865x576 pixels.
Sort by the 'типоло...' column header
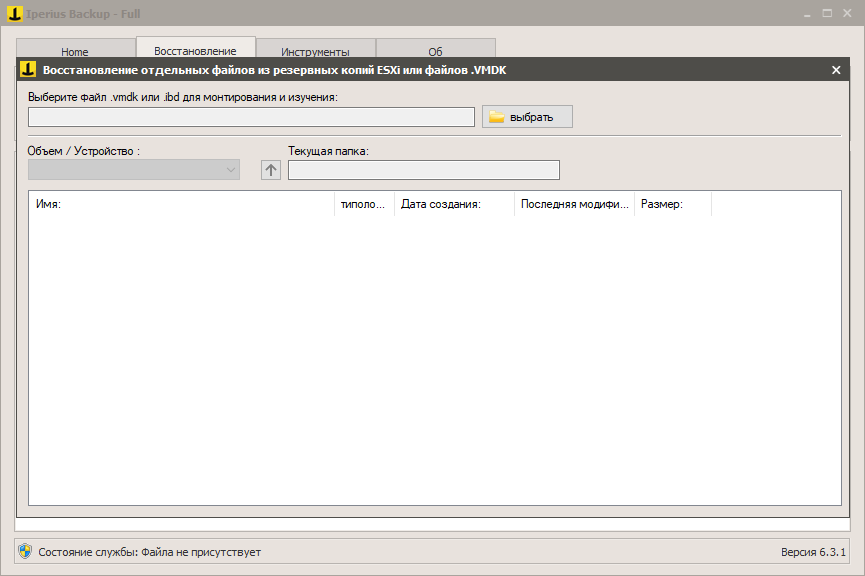point(365,204)
